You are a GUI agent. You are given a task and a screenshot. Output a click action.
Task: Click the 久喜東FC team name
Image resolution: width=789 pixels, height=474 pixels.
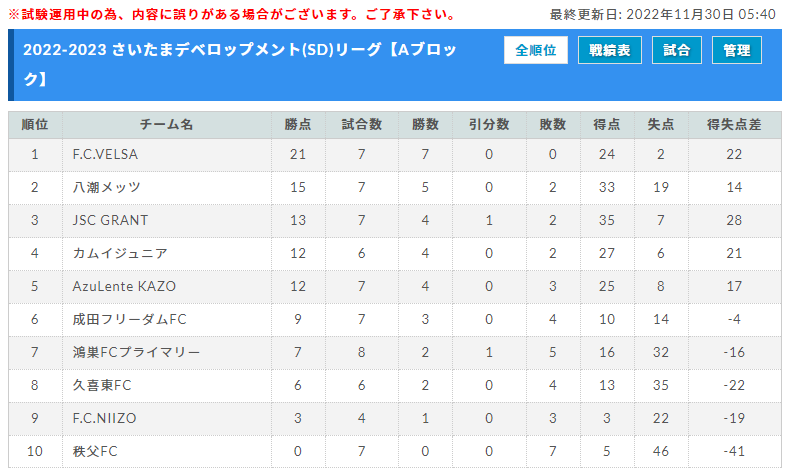[102, 385]
